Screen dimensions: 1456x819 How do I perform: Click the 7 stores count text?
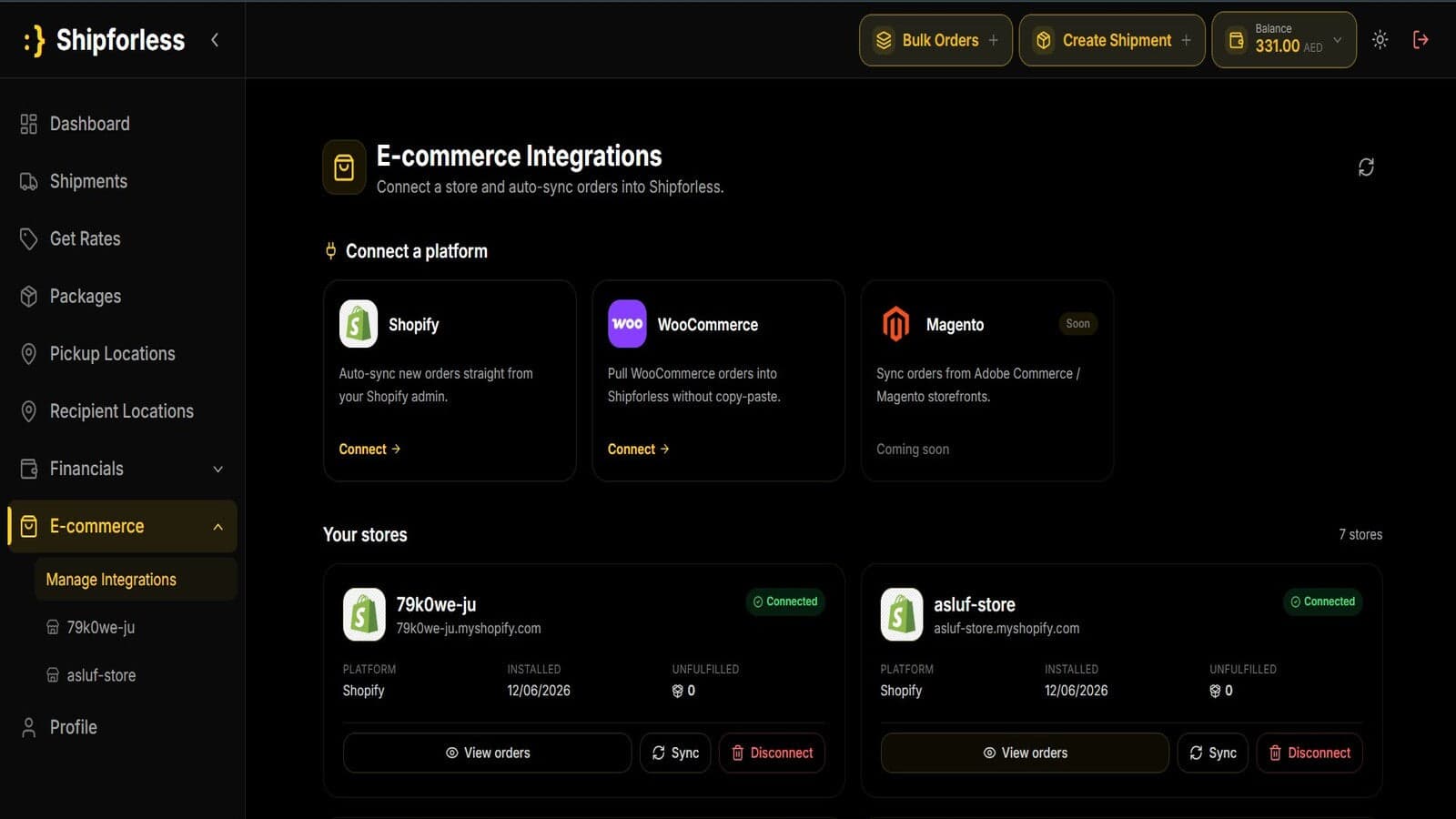tap(1360, 534)
